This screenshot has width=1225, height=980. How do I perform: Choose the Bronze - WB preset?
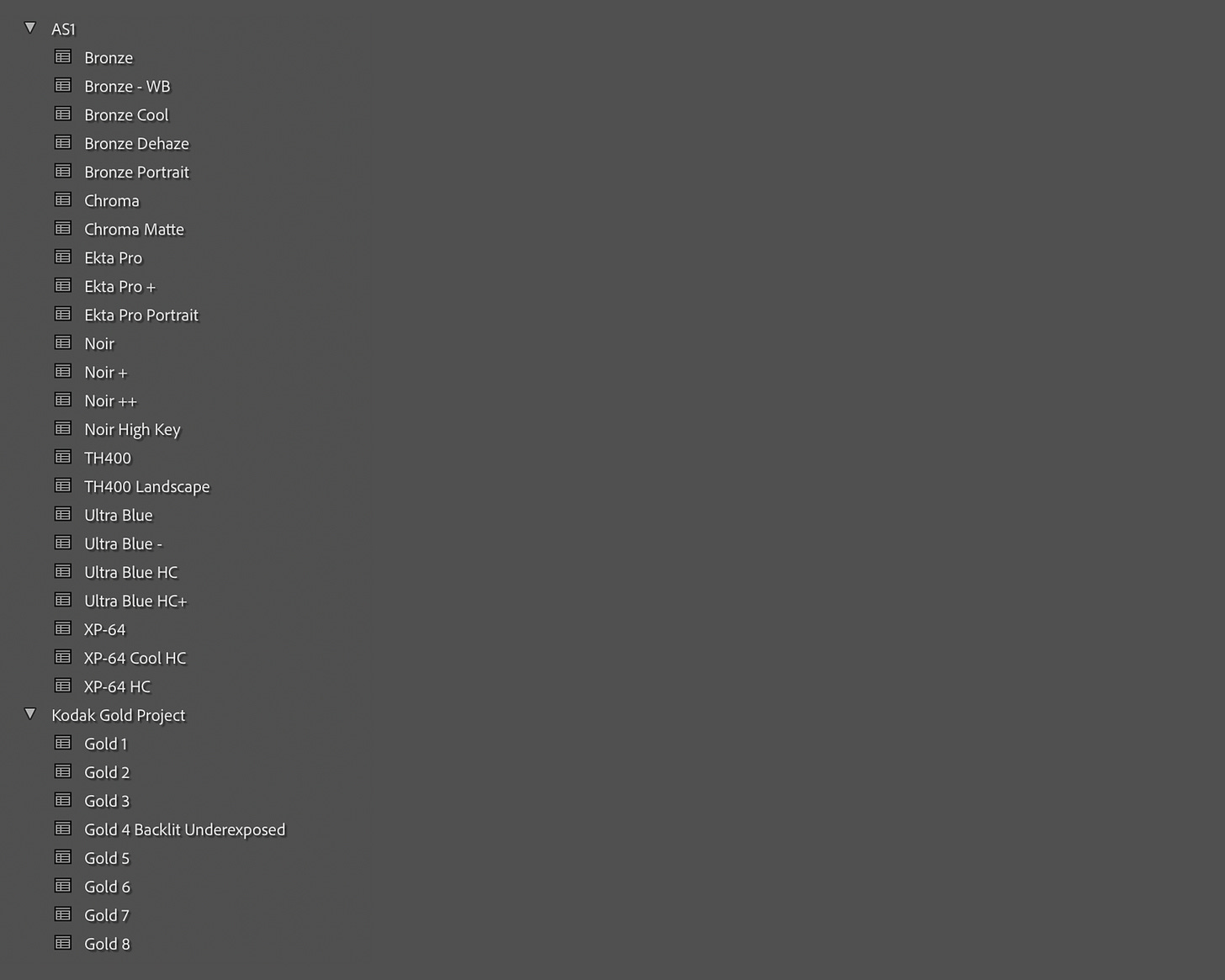[127, 87]
